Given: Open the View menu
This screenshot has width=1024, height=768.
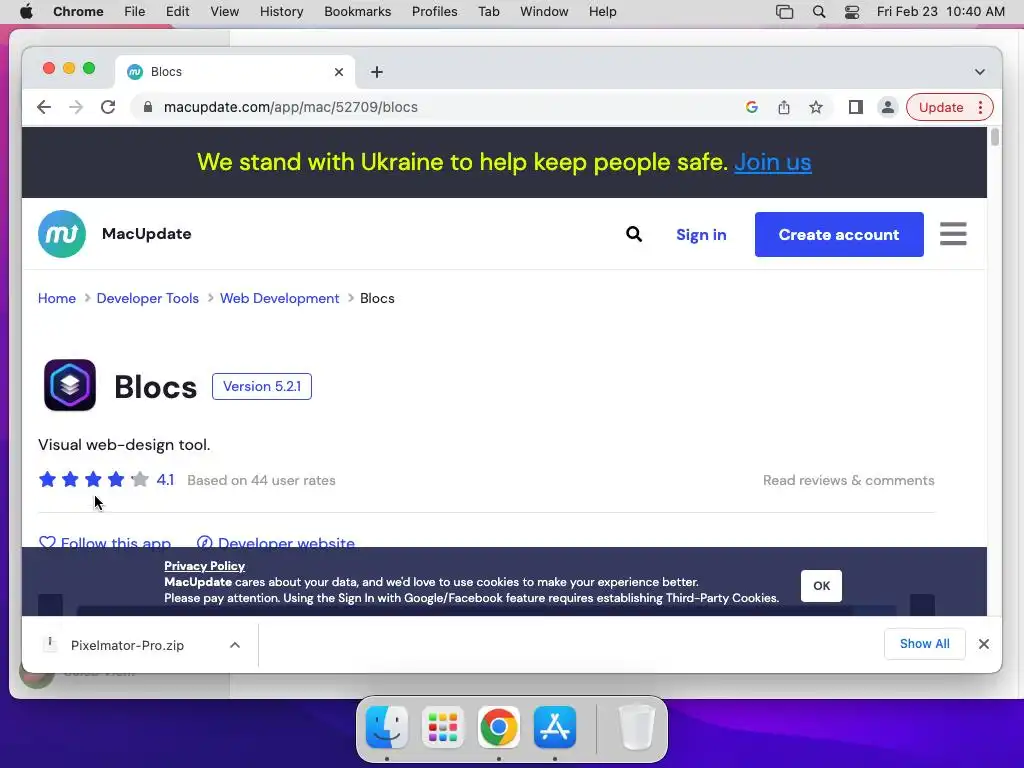Looking at the screenshot, I should tap(225, 12).
